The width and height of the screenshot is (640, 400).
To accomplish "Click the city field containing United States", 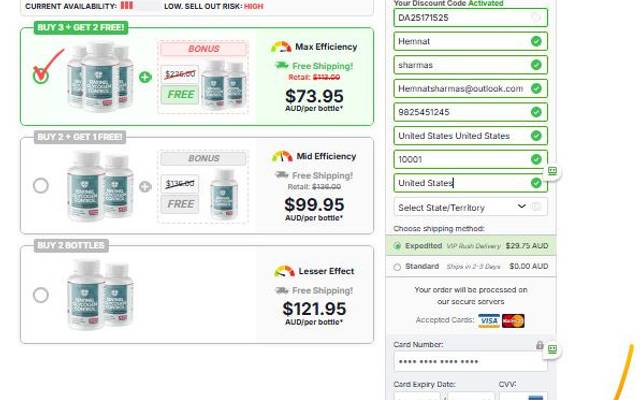I will [x=470, y=183].
